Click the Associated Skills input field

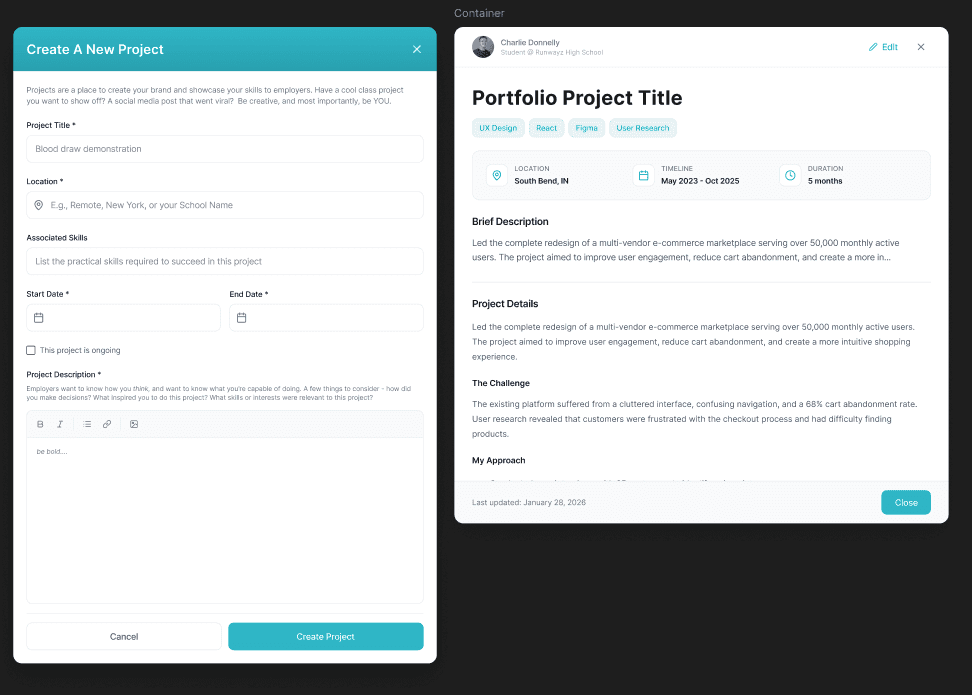click(225, 261)
